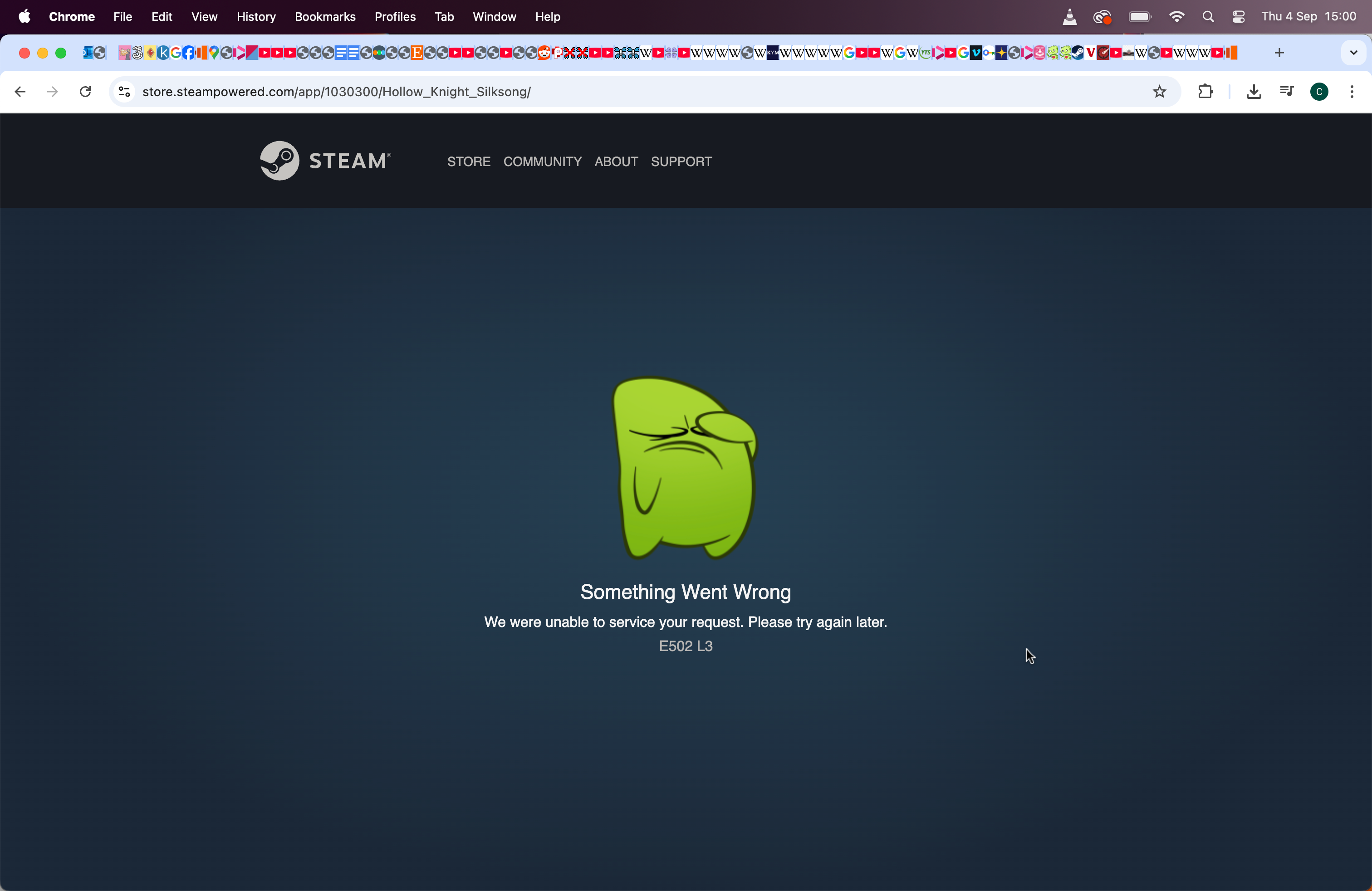The height and width of the screenshot is (891, 1372).
Task: Open the Bookmarks menu
Action: (x=325, y=17)
